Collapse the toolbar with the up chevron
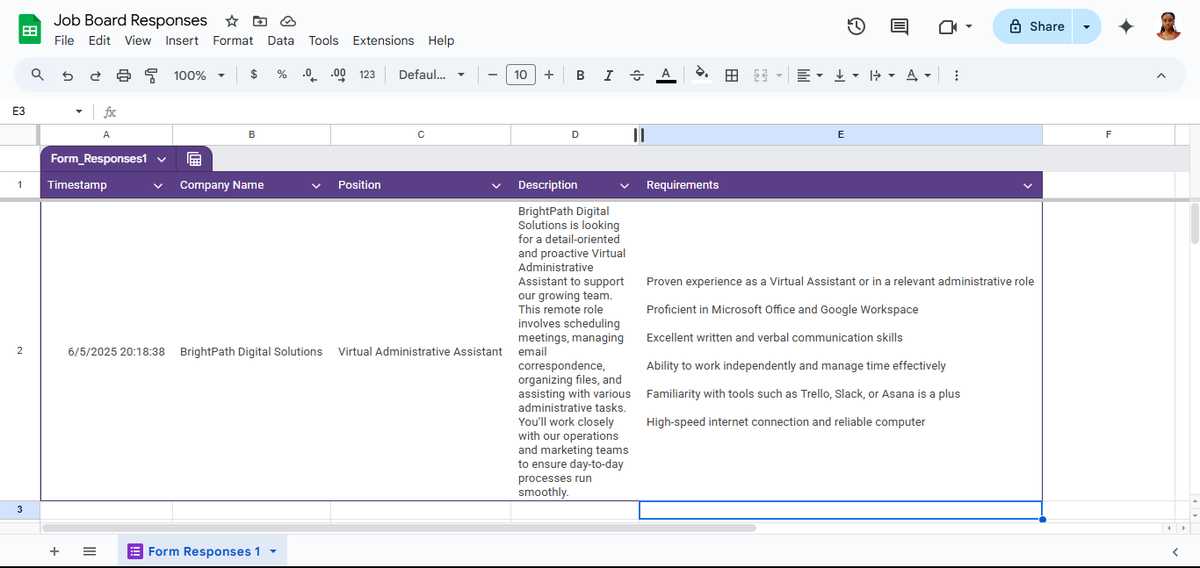 click(1161, 75)
